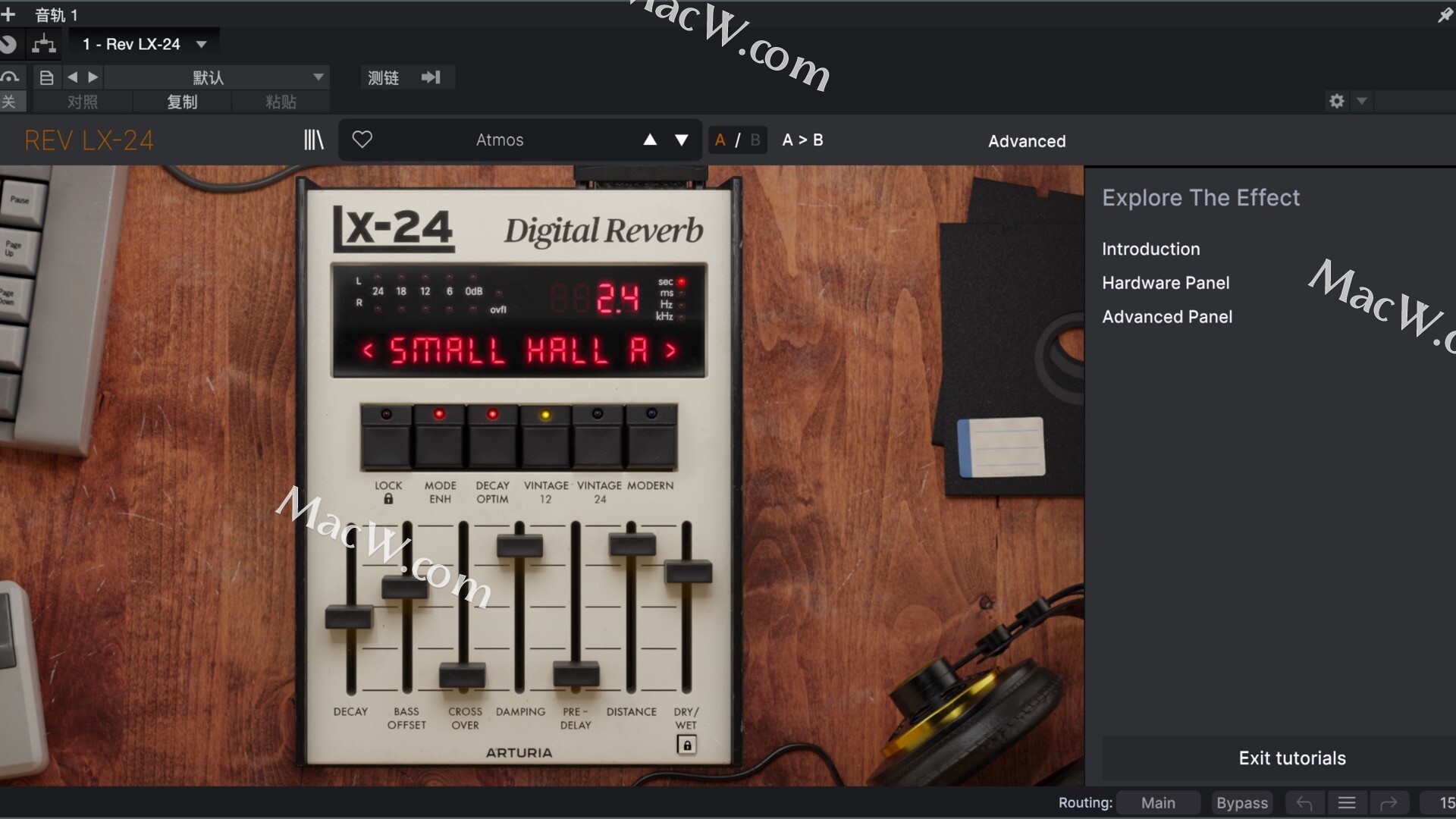Expand the 1 - Rev LX-24 plugin selector

click(144, 44)
